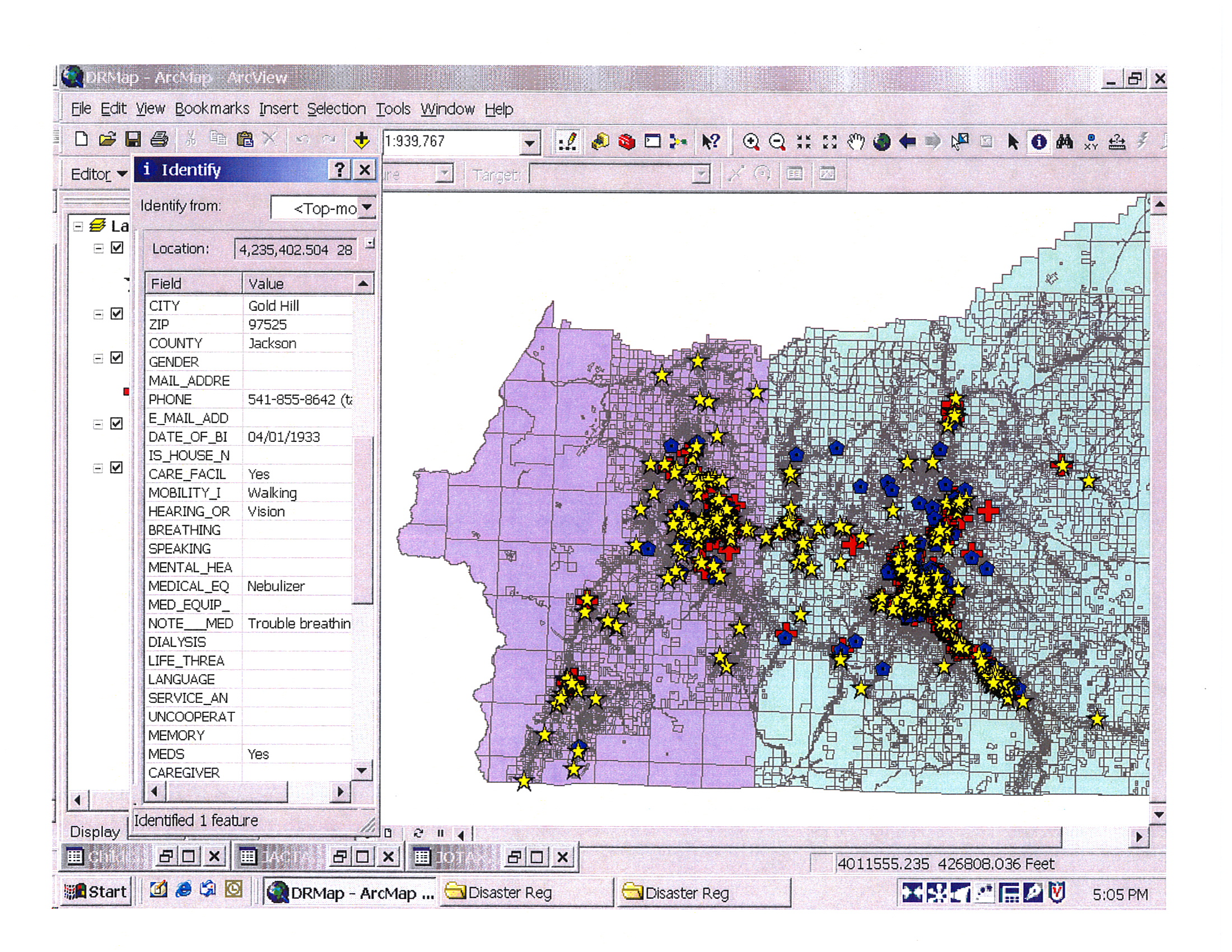This screenshot has width=1232, height=952.
Task: Toggle the bottom layer visibility checkbox
Action: click(x=117, y=468)
